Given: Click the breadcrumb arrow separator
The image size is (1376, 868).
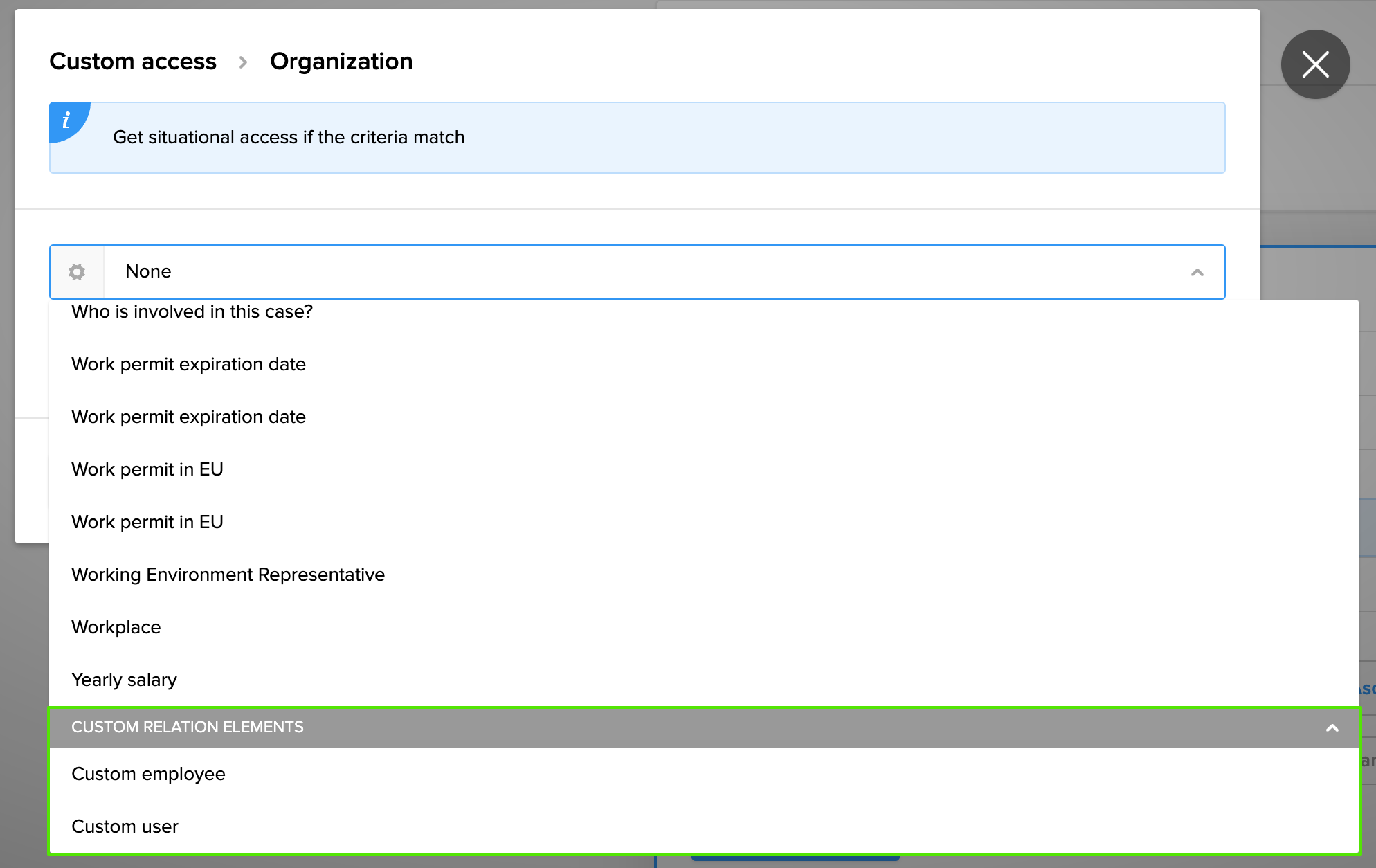Looking at the screenshot, I should (x=243, y=62).
